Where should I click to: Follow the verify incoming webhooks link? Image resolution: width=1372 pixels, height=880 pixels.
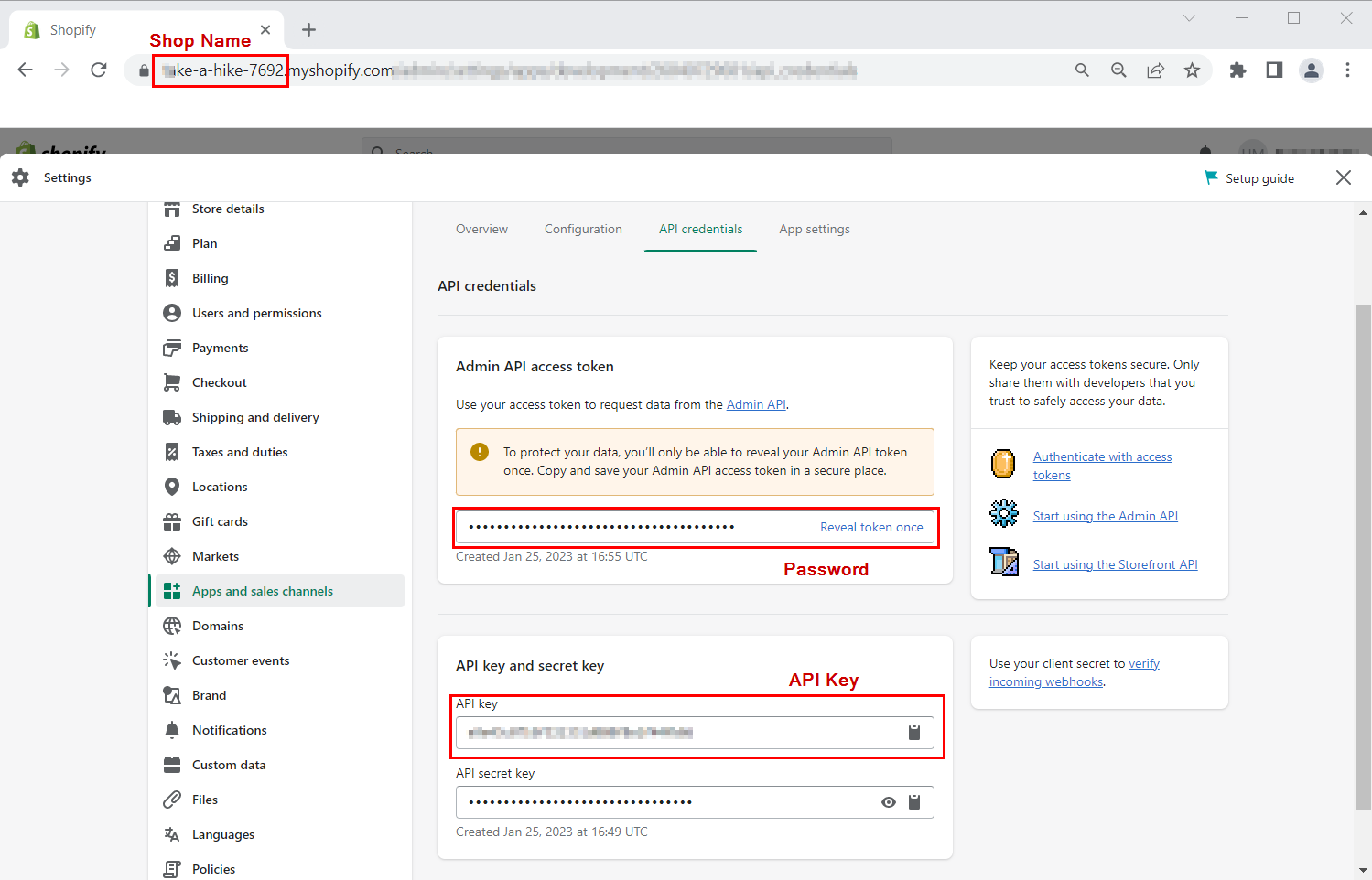pos(1075,672)
